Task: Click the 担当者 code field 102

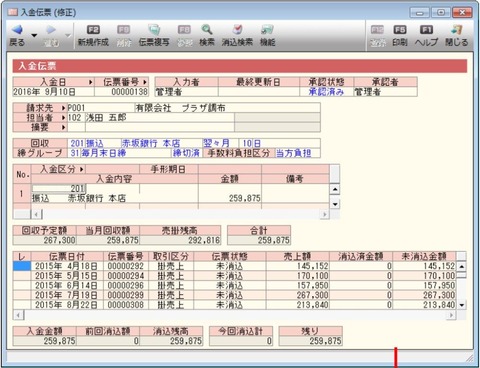Action: tap(76, 118)
